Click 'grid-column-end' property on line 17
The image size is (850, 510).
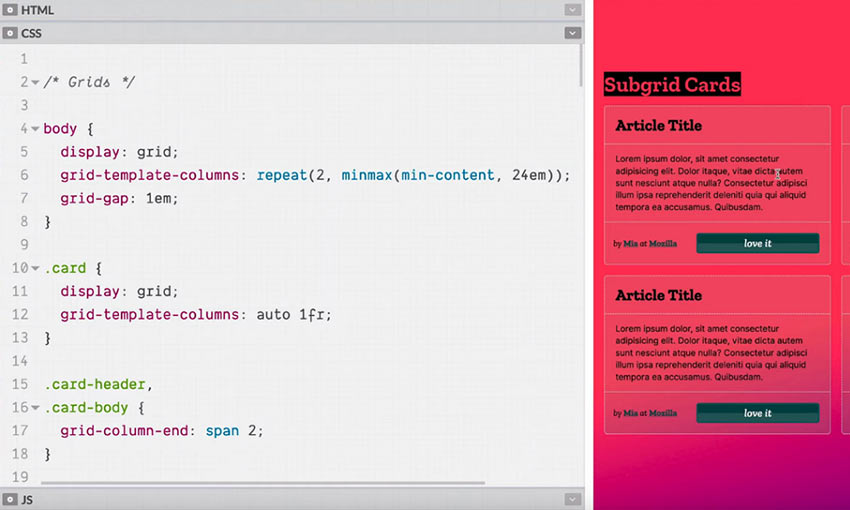click(x=124, y=431)
